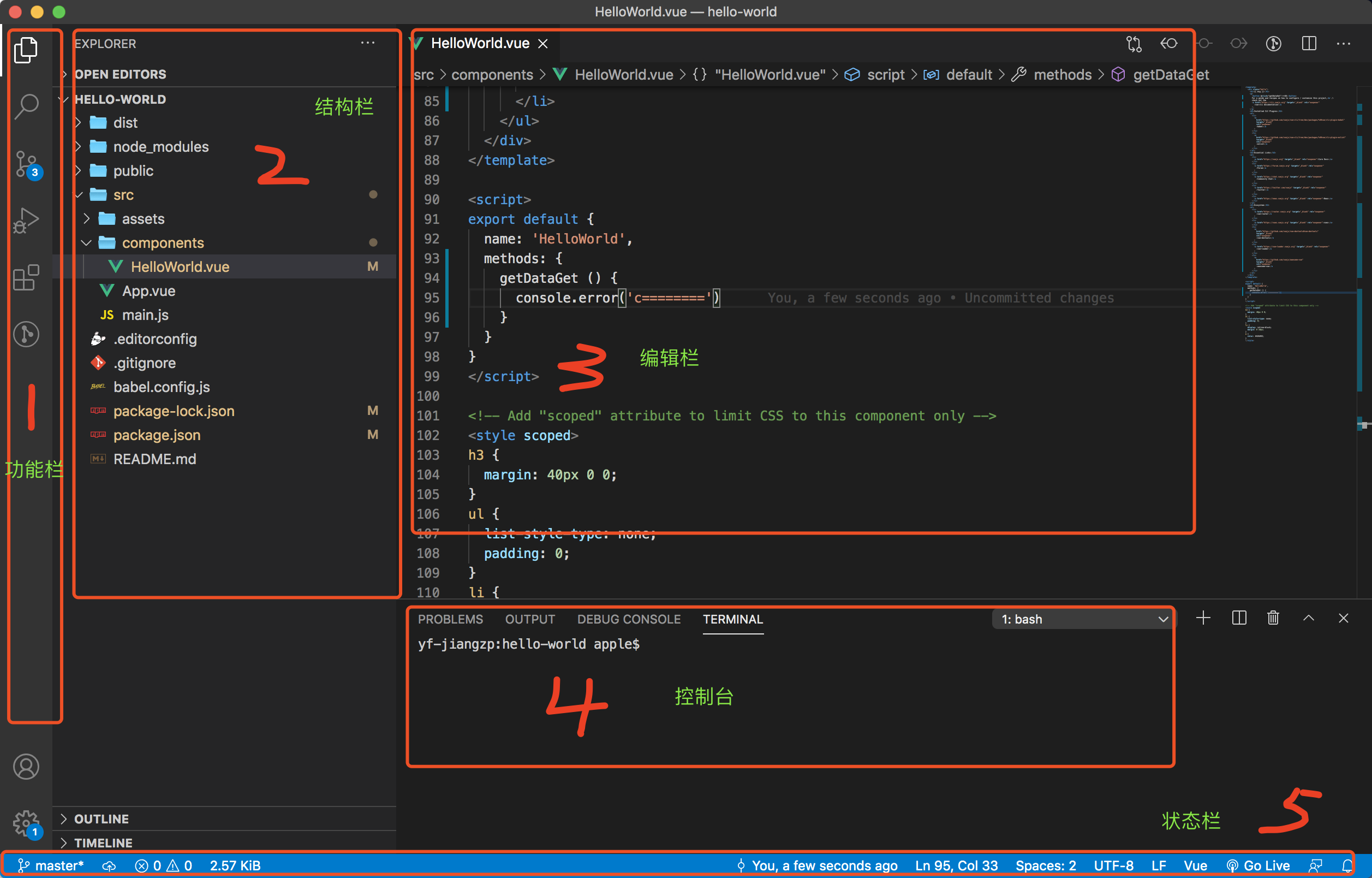Viewport: 1372px width, 878px height.
Task: Click Go Live in status bar
Action: point(1258,866)
